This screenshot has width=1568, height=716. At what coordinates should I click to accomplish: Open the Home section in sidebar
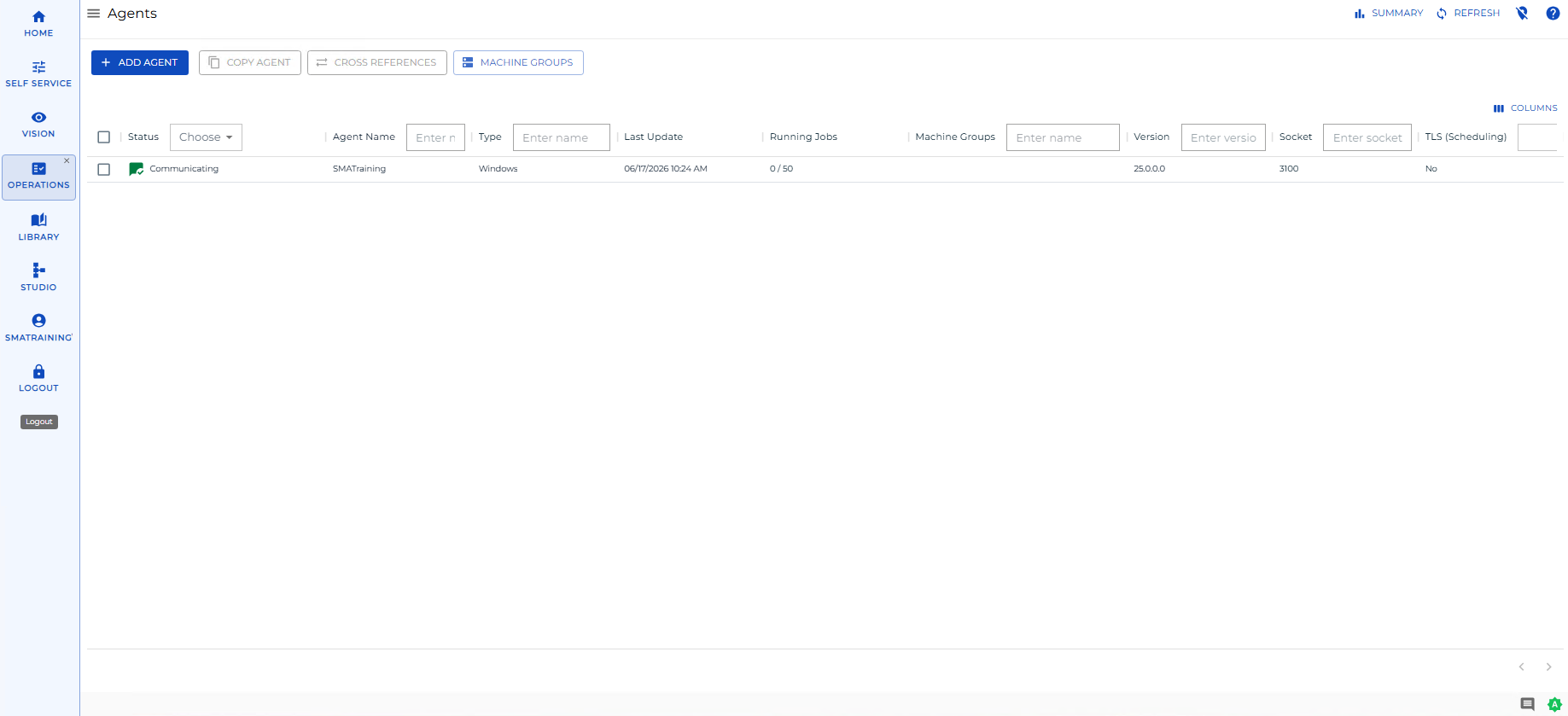[38, 24]
